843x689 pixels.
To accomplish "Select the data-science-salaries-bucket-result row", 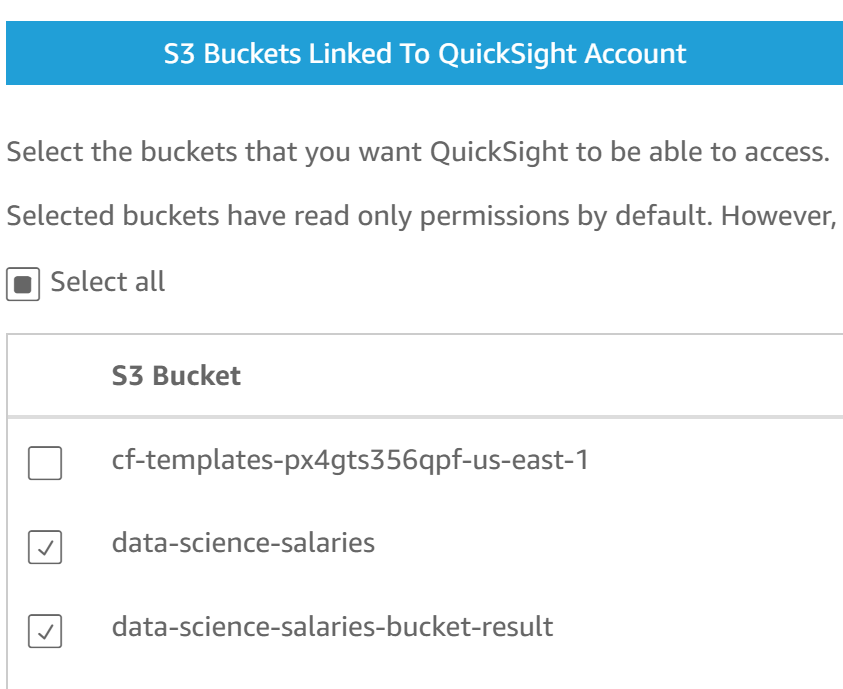I will (331, 627).
